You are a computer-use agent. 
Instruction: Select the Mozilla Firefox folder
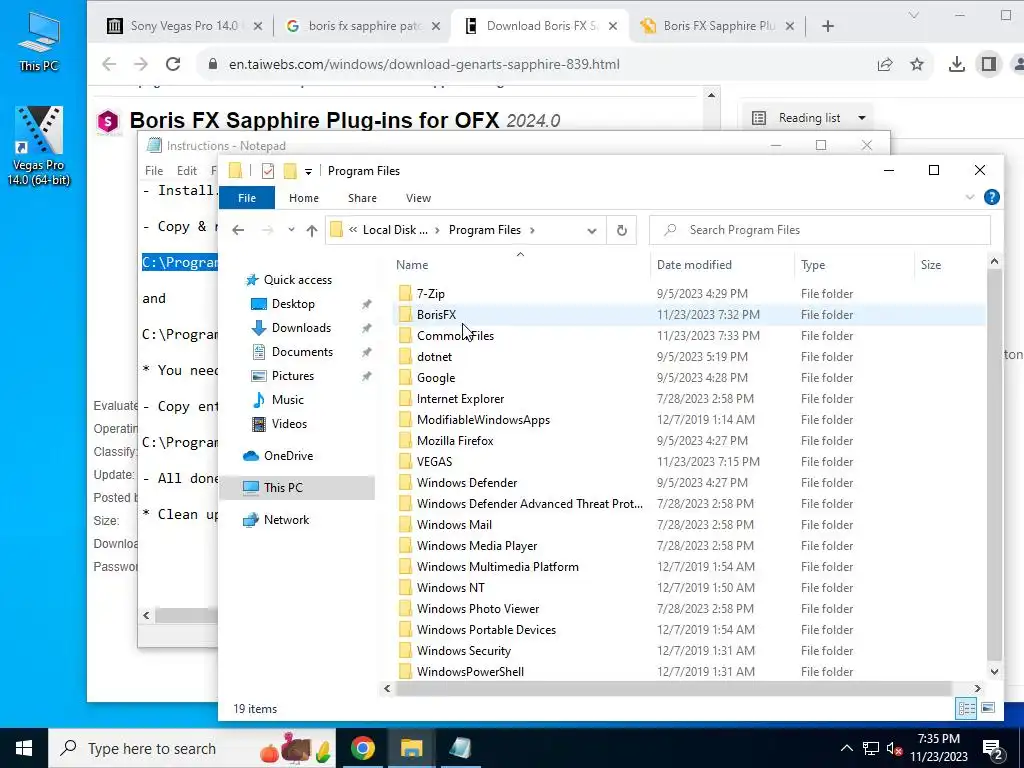pyautogui.click(x=455, y=441)
